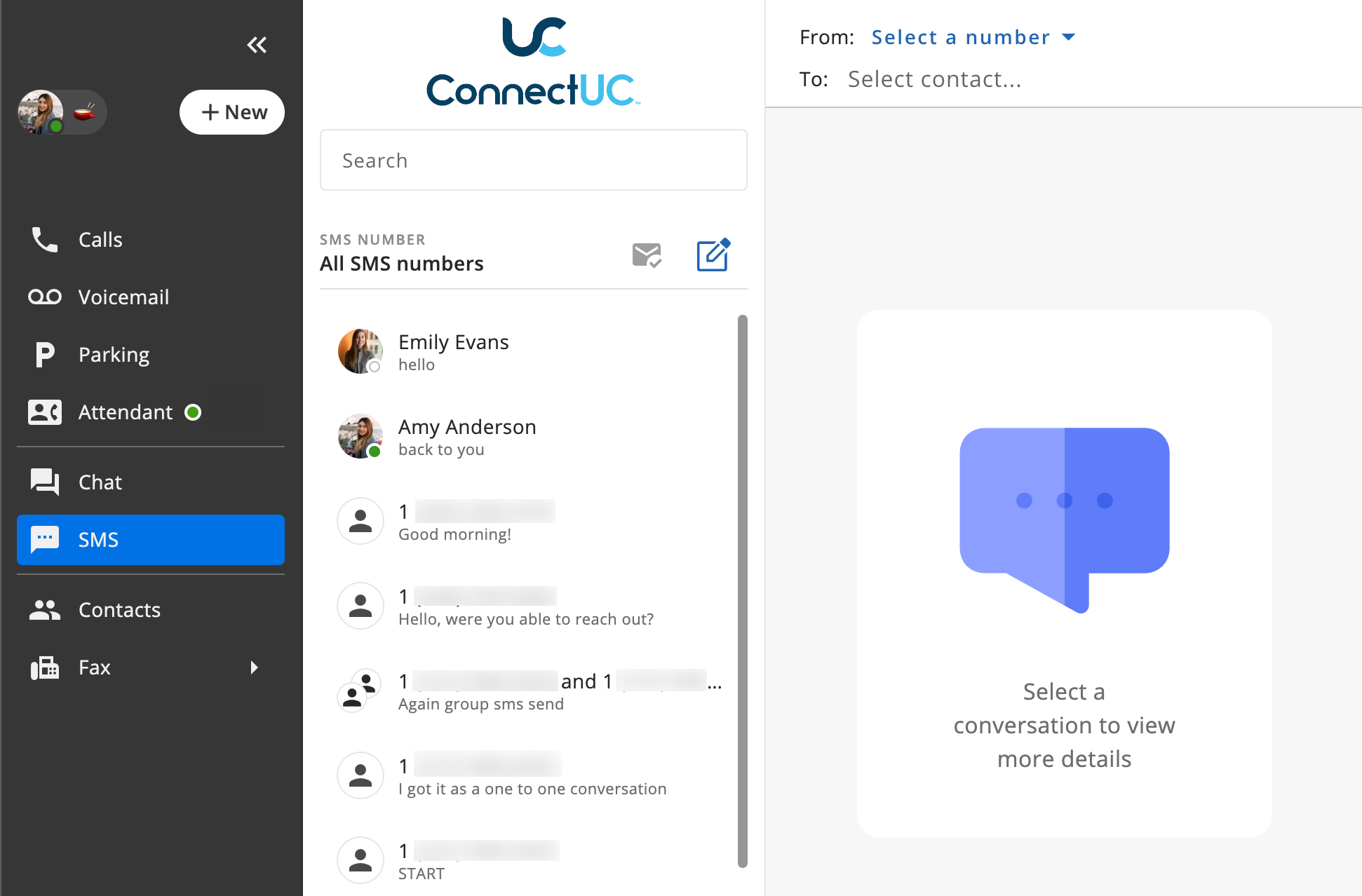The image size is (1362, 896).
Task: Expand the Fax submenu arrow
Action: 254,667
